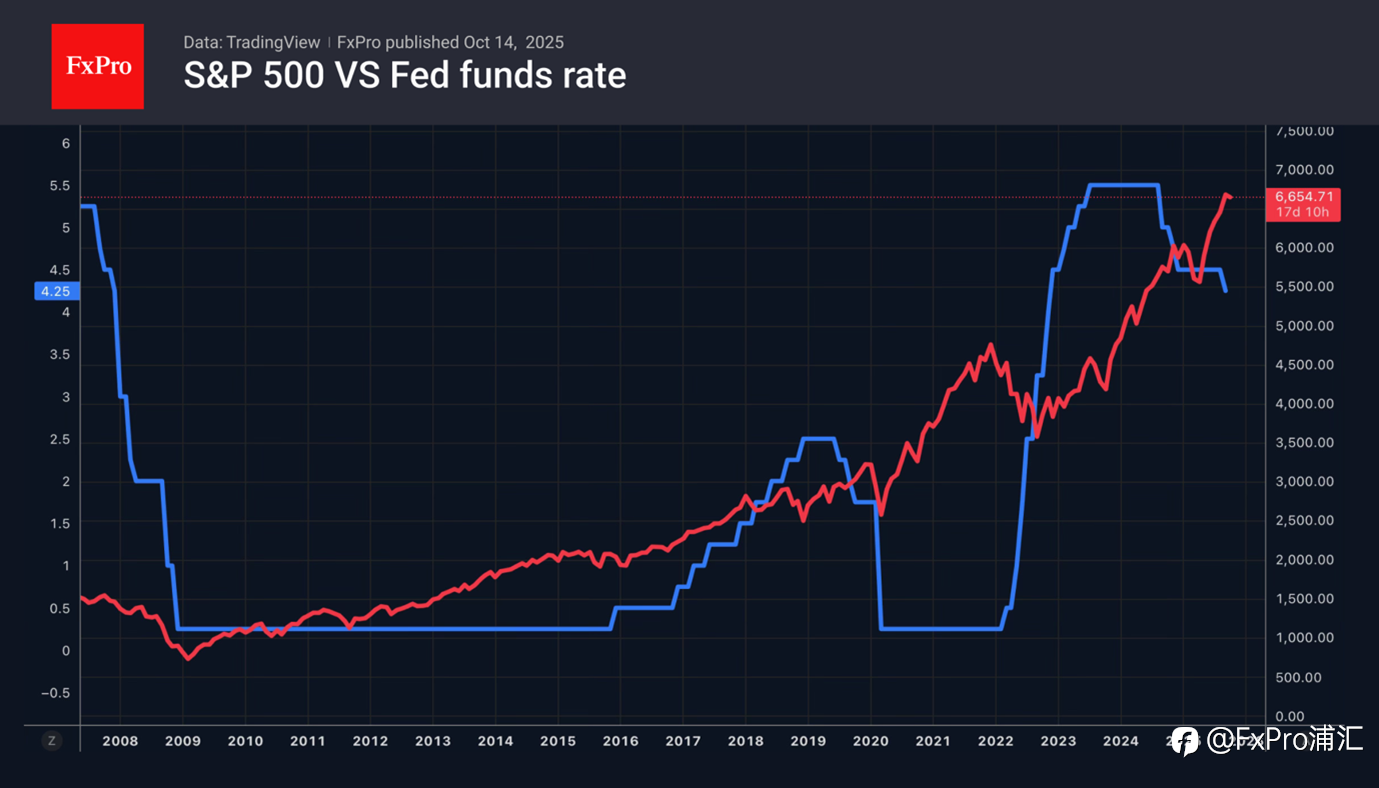Click the 3,500.00 right axis label
1379x788 pixels.
click(1304, 443)
